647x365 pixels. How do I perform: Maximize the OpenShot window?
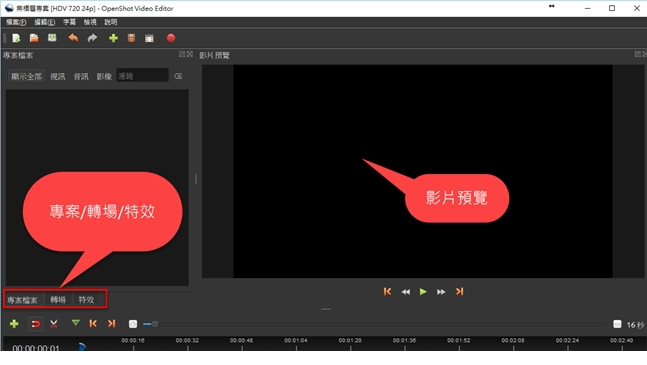(x=612, y=8)
